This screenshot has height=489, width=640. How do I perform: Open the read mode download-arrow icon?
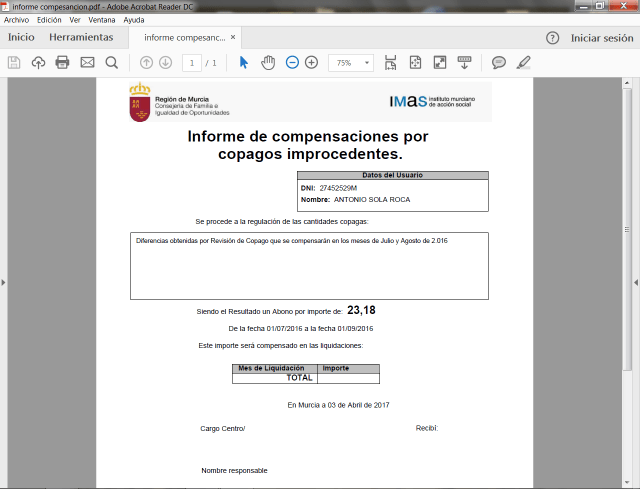pos(464,62)
